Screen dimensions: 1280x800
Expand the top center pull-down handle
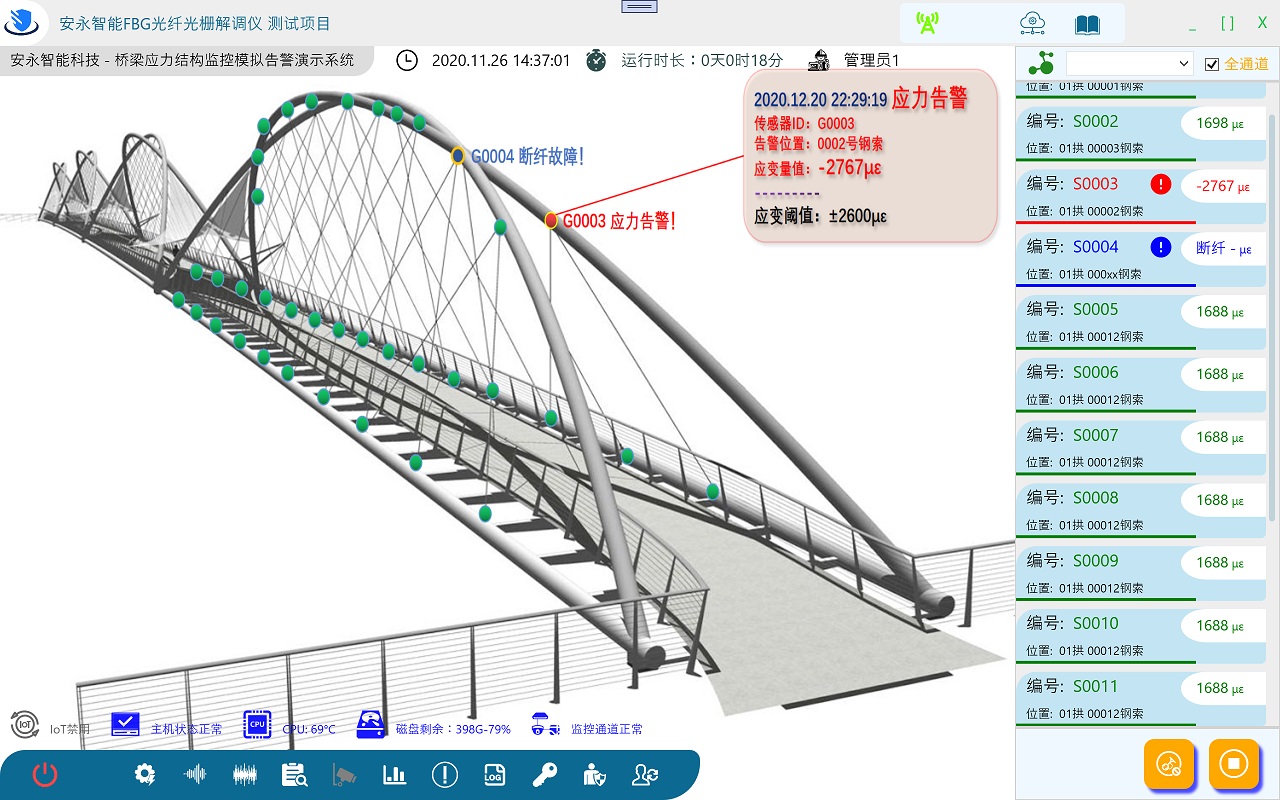tap(639, 6)
